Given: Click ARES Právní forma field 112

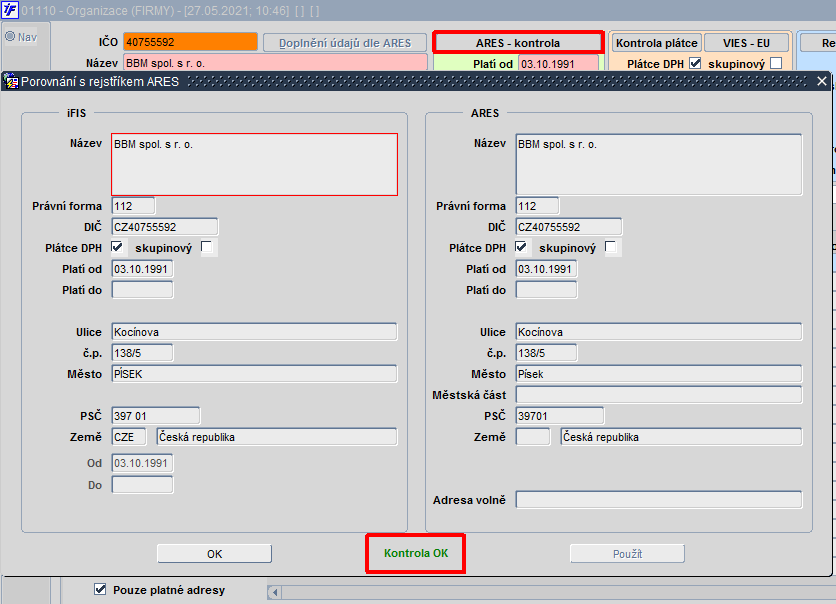Looking at the screenshot, I should [x=537, y=206].
